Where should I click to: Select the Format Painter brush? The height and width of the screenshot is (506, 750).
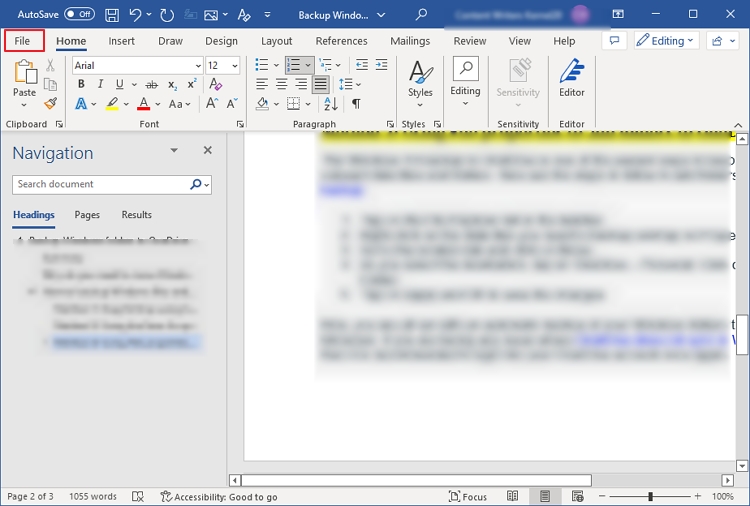50,103
